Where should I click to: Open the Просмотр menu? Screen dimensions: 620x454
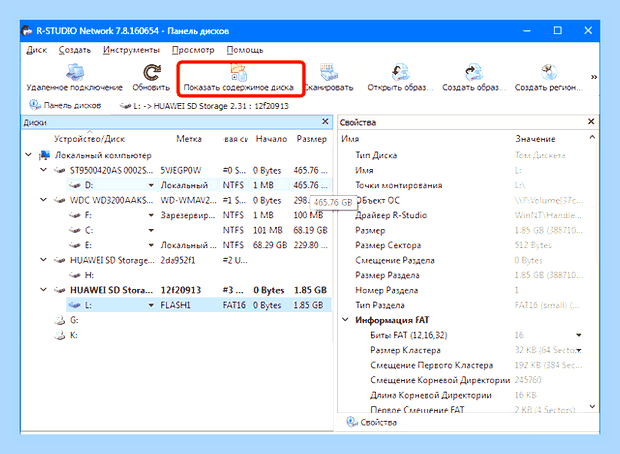(x=193, y=50)
